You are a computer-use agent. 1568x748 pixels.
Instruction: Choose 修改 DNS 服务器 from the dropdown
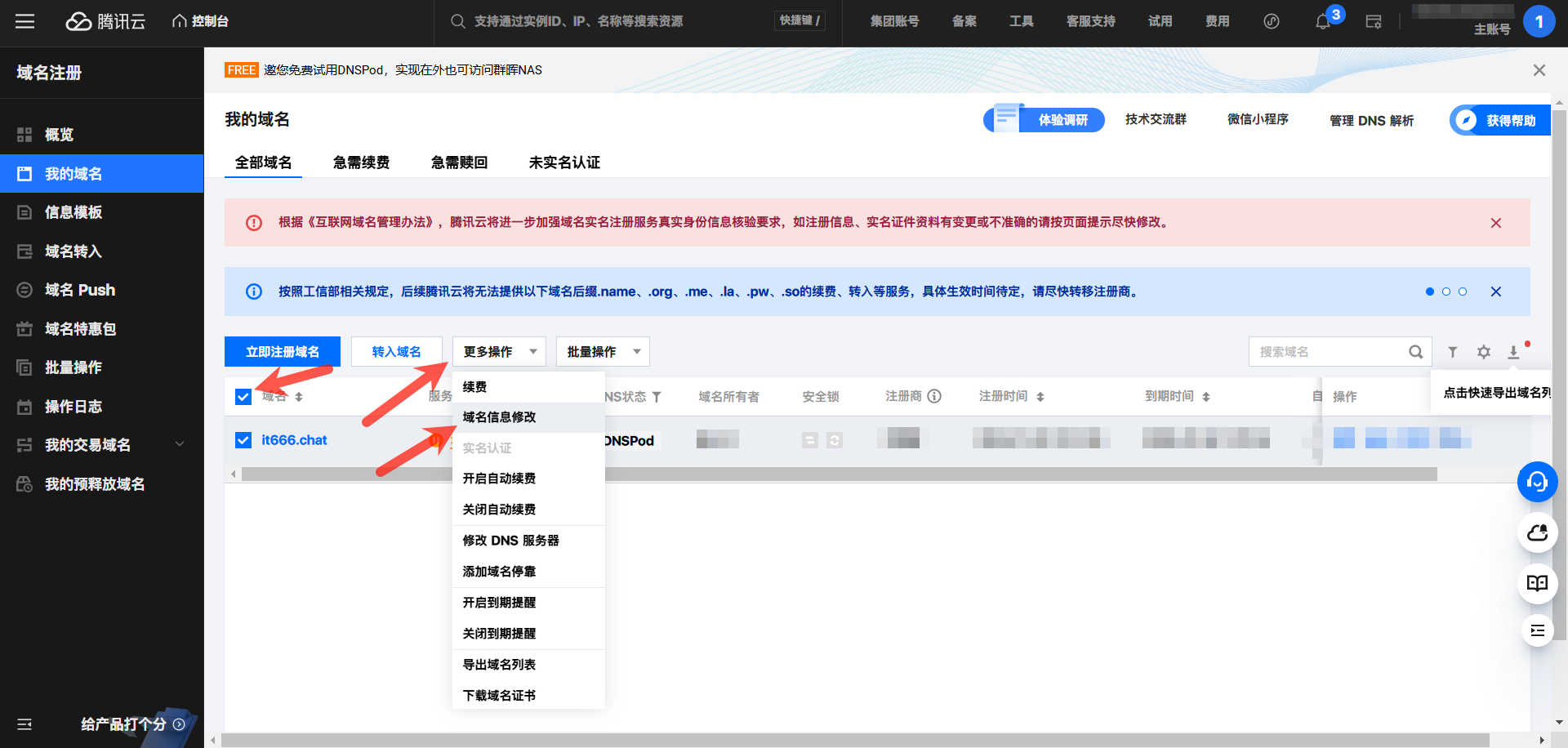[x=528, y=541]
